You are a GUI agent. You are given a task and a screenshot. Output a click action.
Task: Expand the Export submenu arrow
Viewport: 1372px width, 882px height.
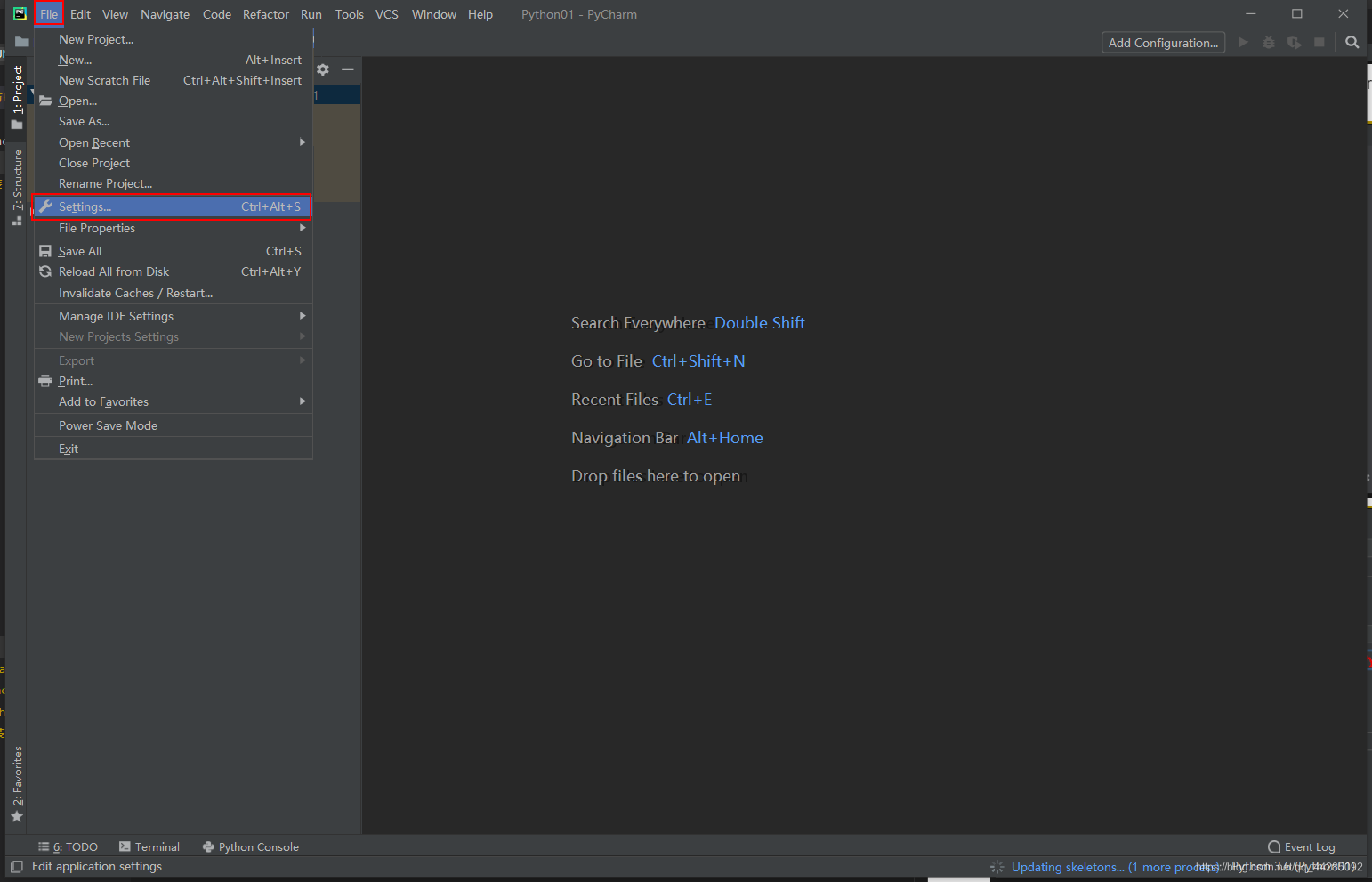(x=303, y=360)
